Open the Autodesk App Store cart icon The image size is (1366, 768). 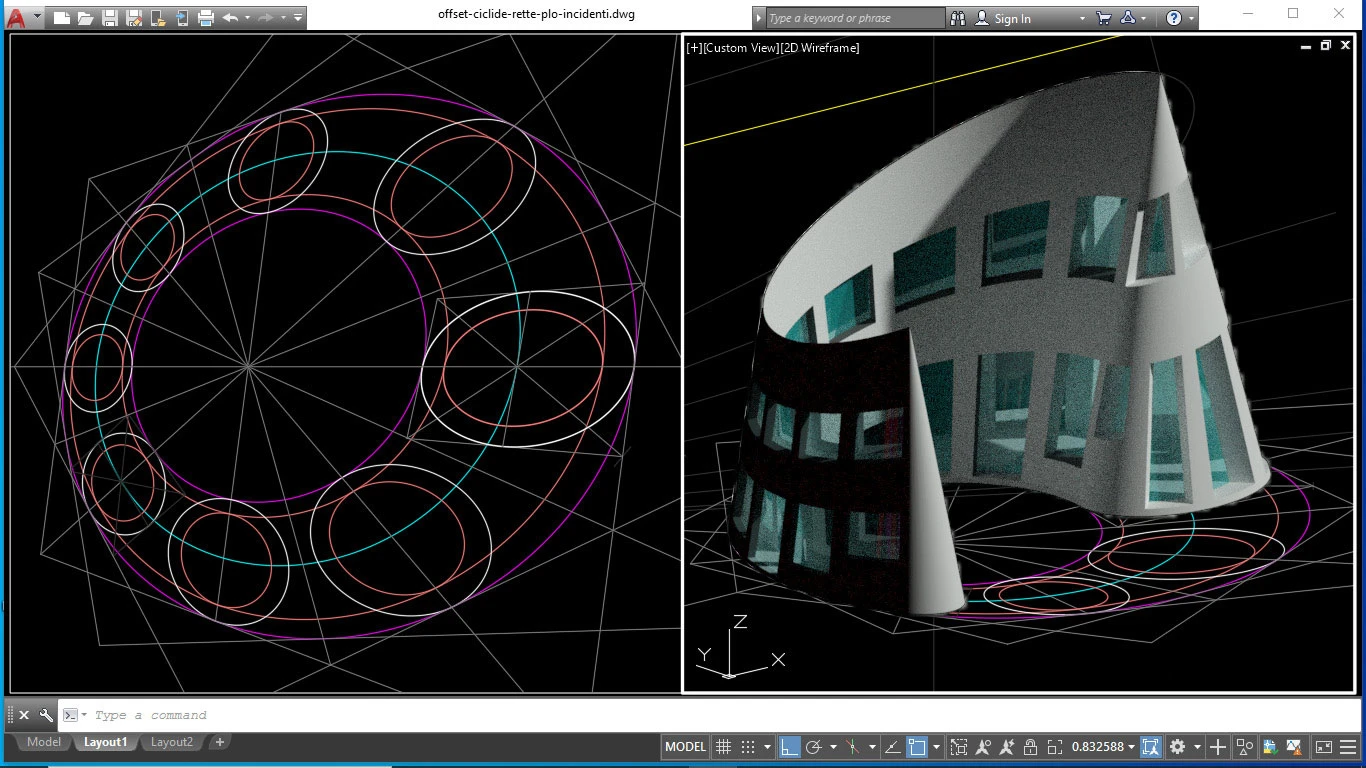[x=1104, y=18]
